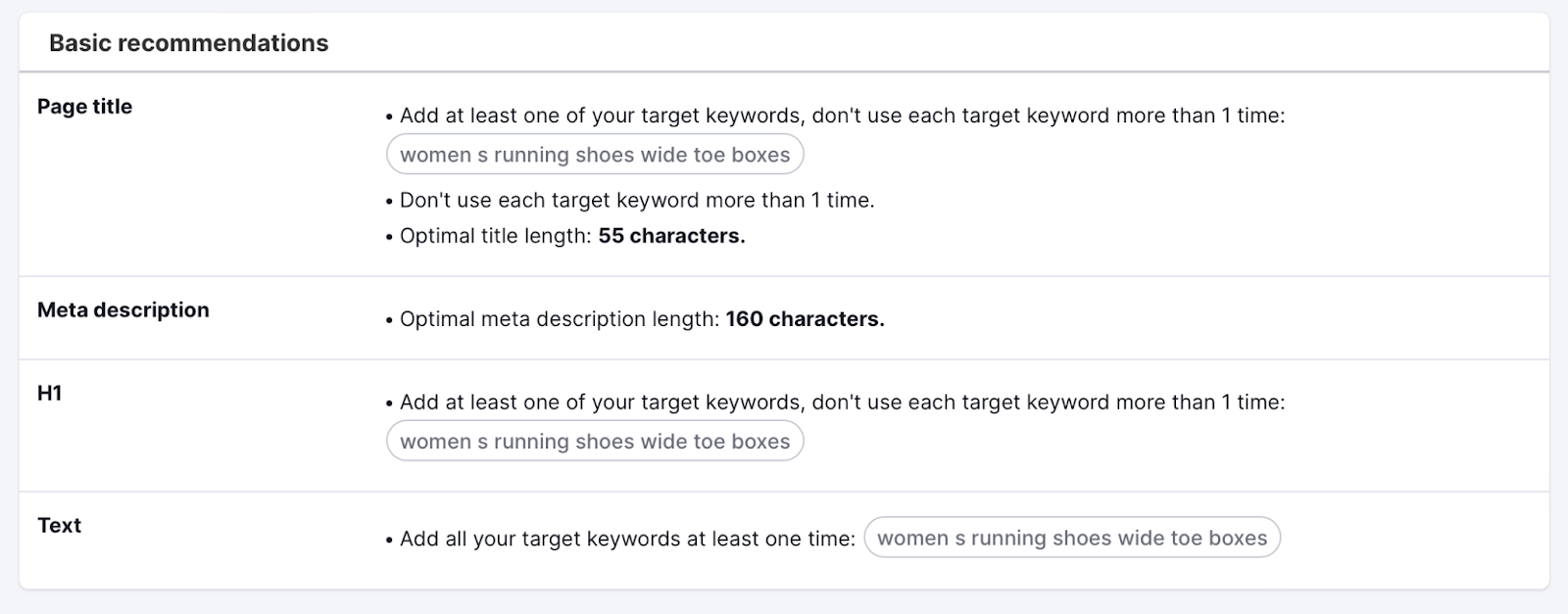Screen dimensions: 1568x614
Task: Click the Text row label
Action: [58, 526]
